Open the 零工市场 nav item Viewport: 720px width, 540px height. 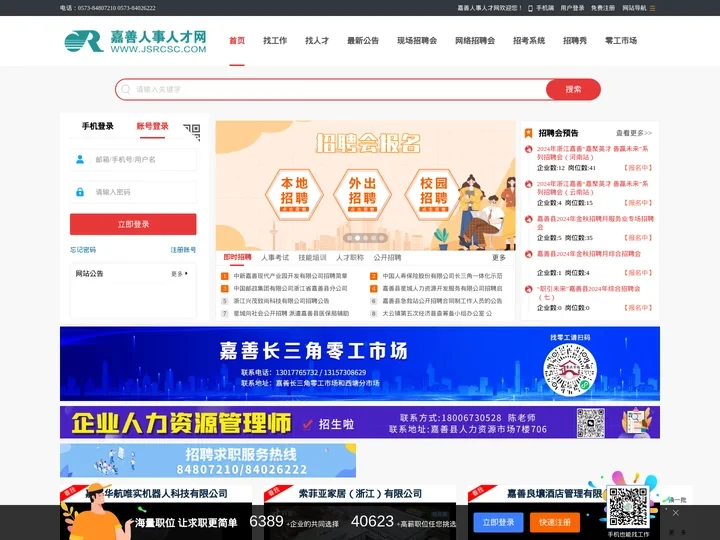621,41
